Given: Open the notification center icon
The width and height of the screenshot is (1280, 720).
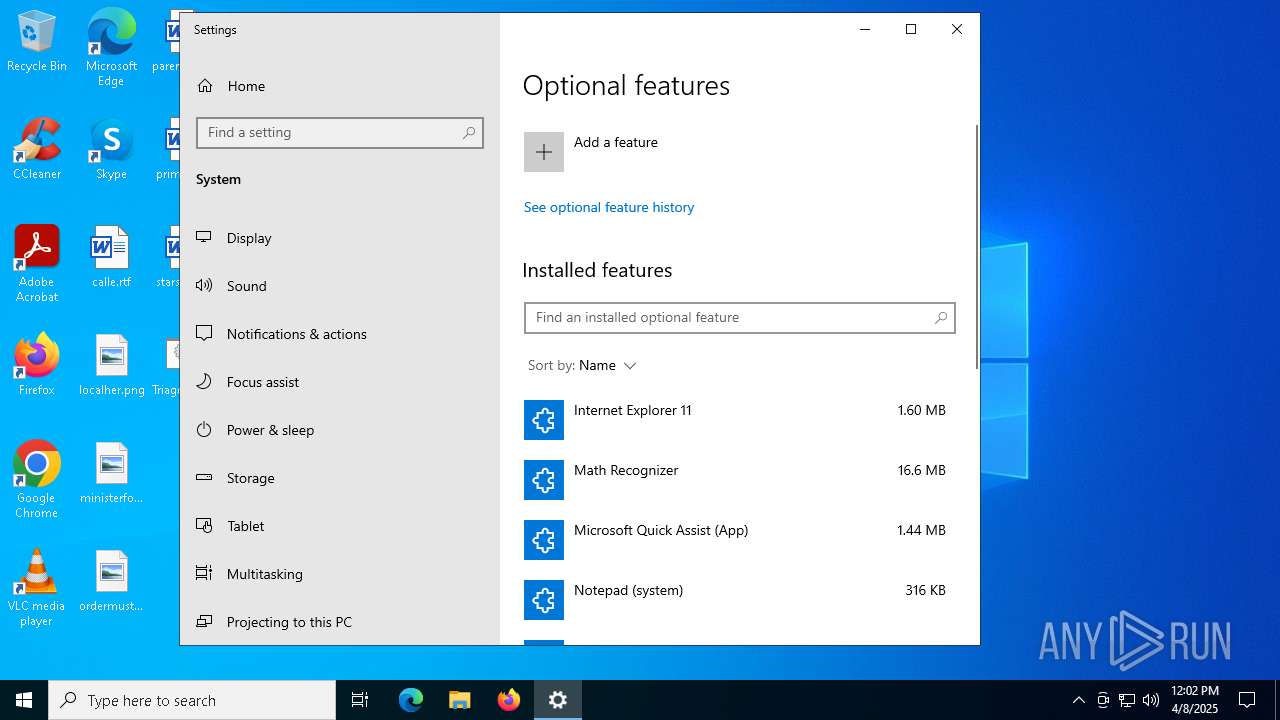Looking at the screenshot, I should [x=1247, y=700].
